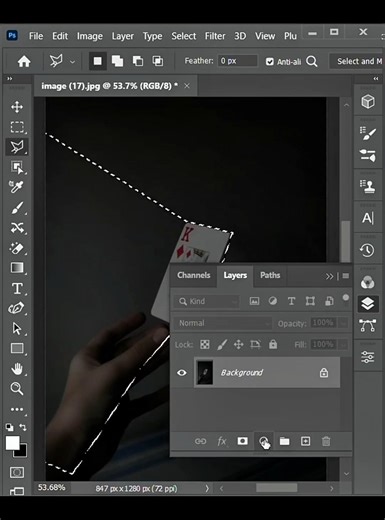Click the foreground color swatch
385x520 pixels.
tap(12, 443)
